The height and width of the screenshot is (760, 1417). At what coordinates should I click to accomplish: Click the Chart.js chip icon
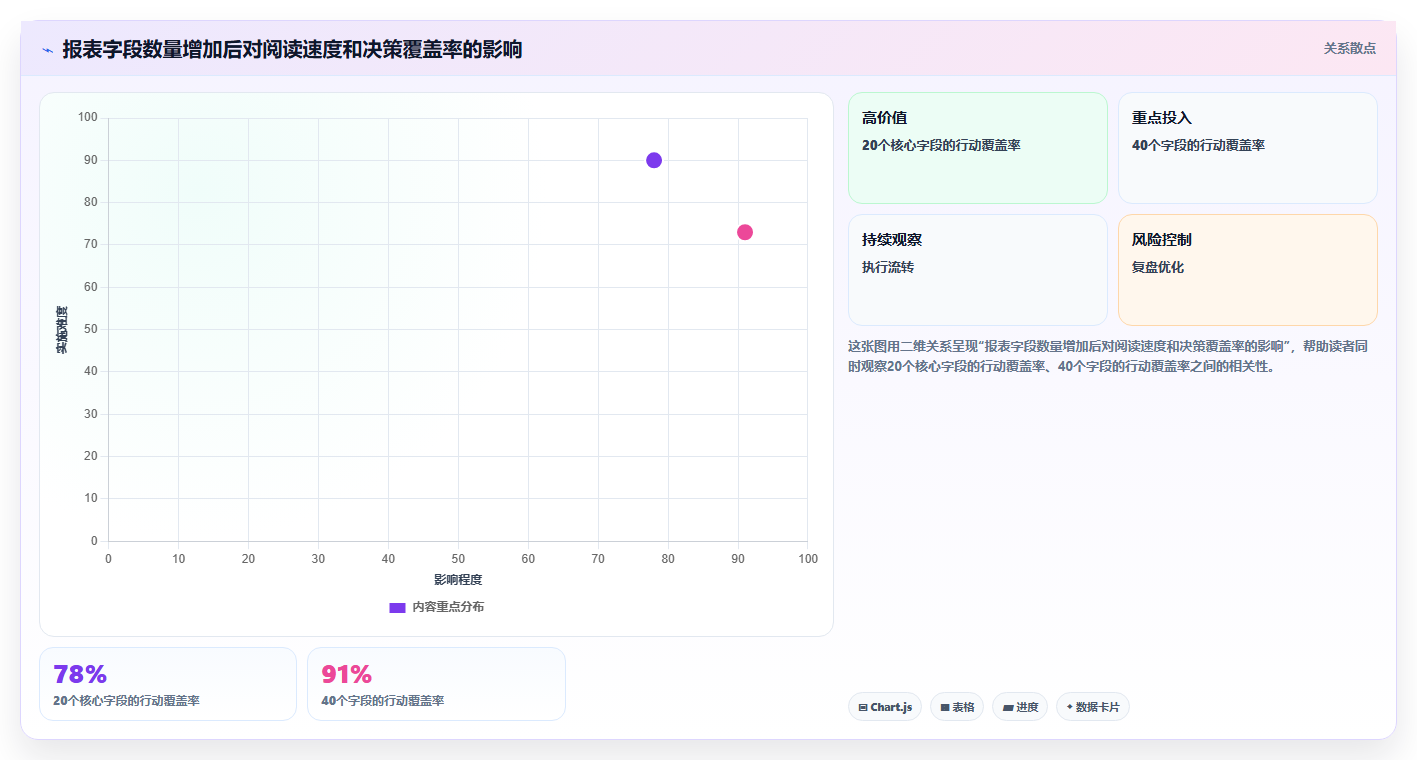tap(863, 708)
